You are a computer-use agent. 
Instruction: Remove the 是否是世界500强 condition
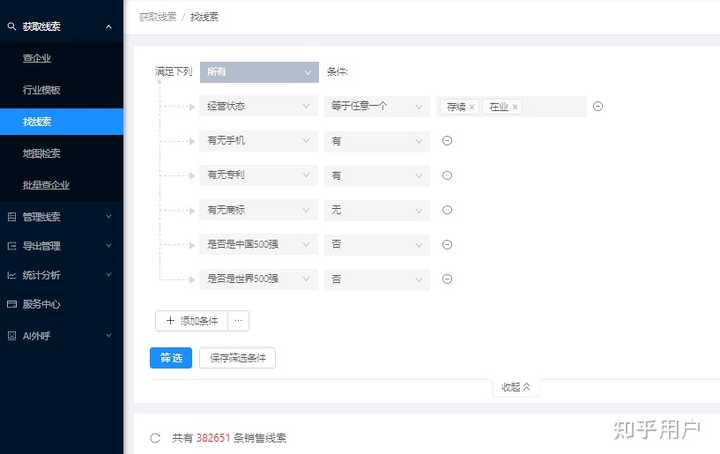pyautogui.click(x=447, y=278)
